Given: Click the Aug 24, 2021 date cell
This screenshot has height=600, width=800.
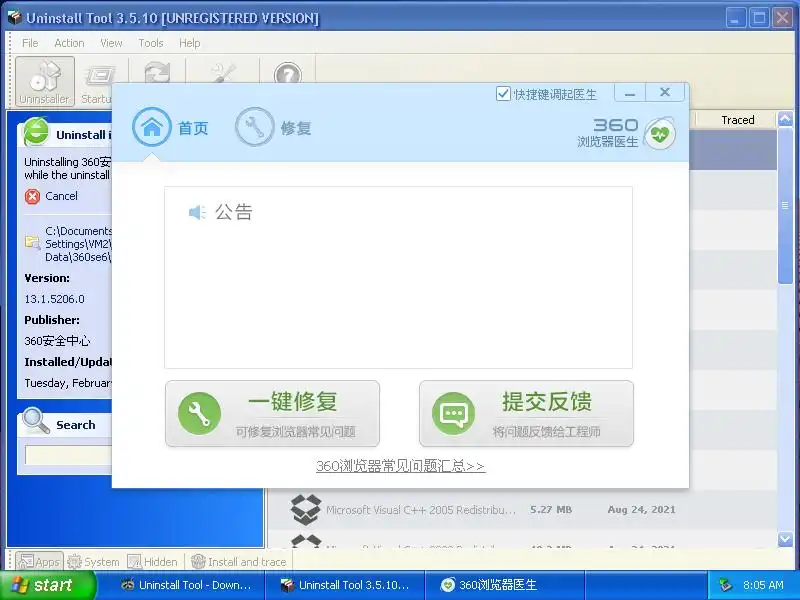Looking at the screenshot, I should 641,510.
